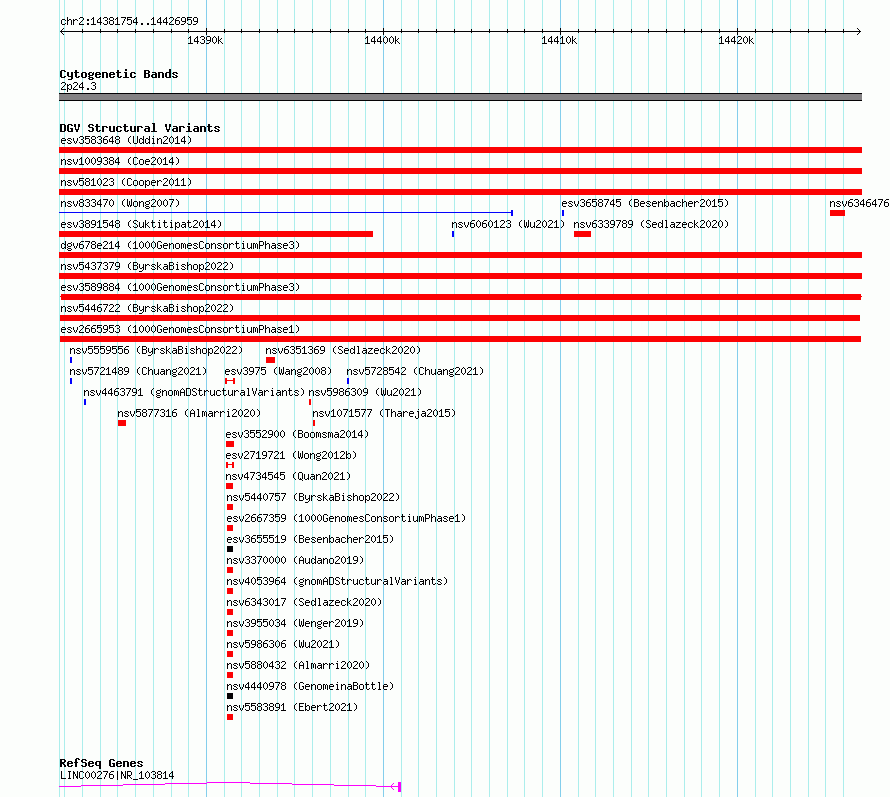This screenshot has width=890, height=797.
Task: Click the nsv5877316 (Almarri2020) label
Action: 189,413
